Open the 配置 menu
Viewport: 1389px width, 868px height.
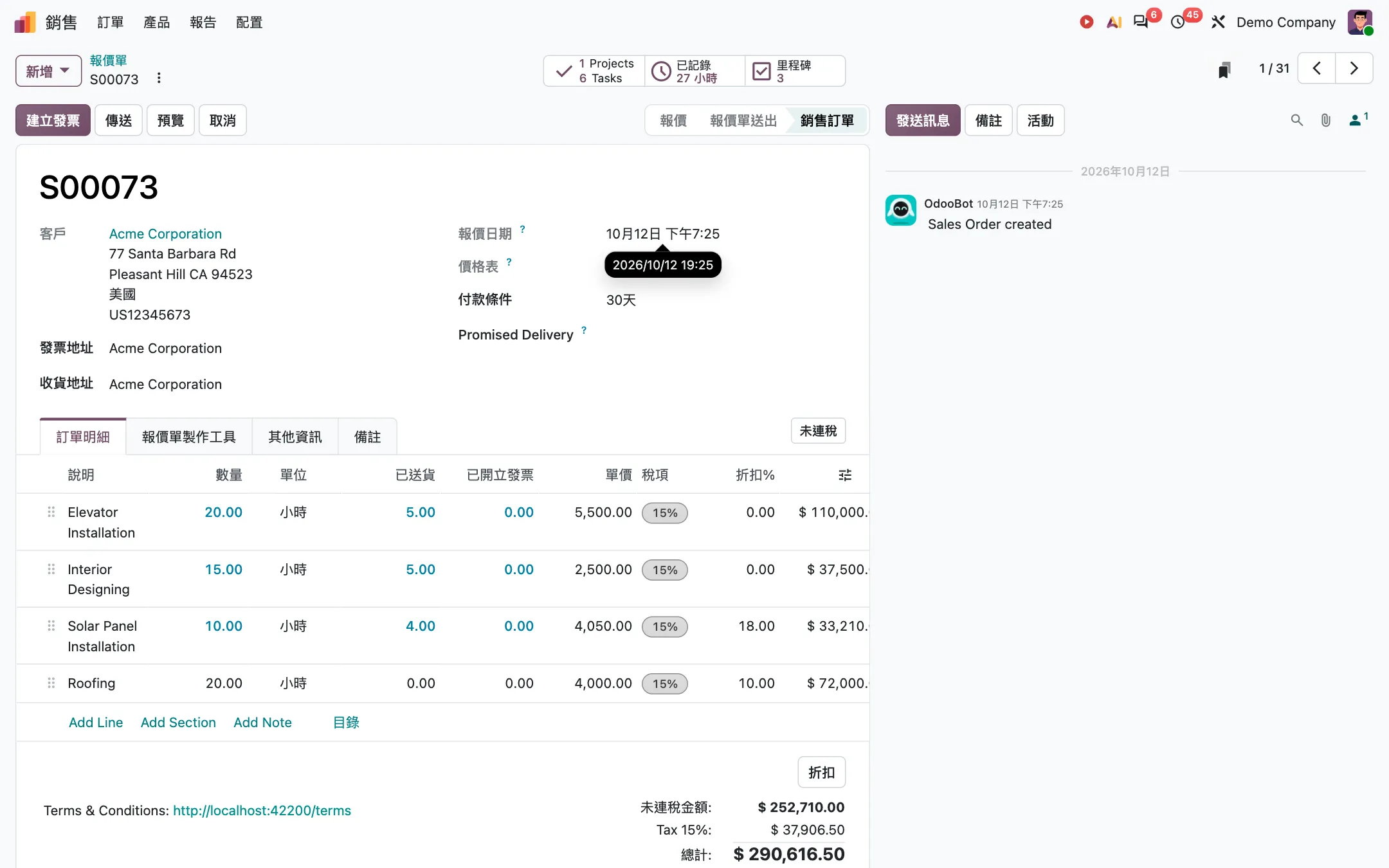[x=250, y=23]
